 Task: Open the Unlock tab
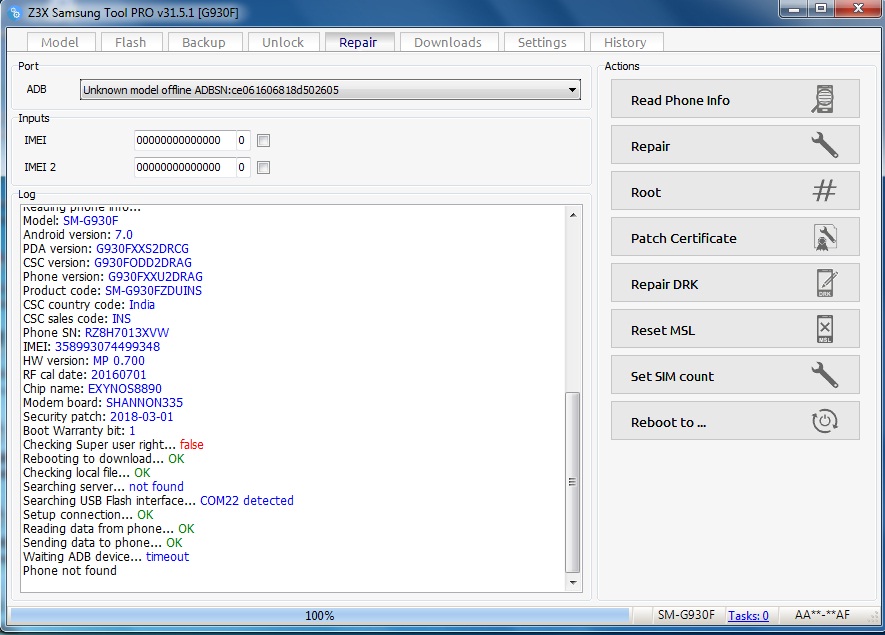click(283, 42)
